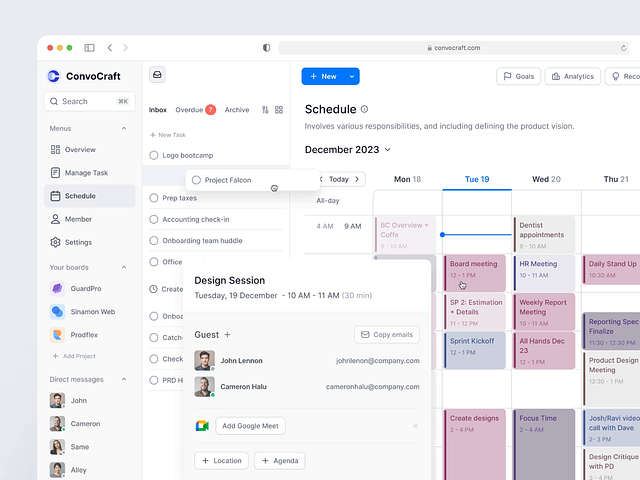Click the clock icon on the Create task

[x=153, y=289]
